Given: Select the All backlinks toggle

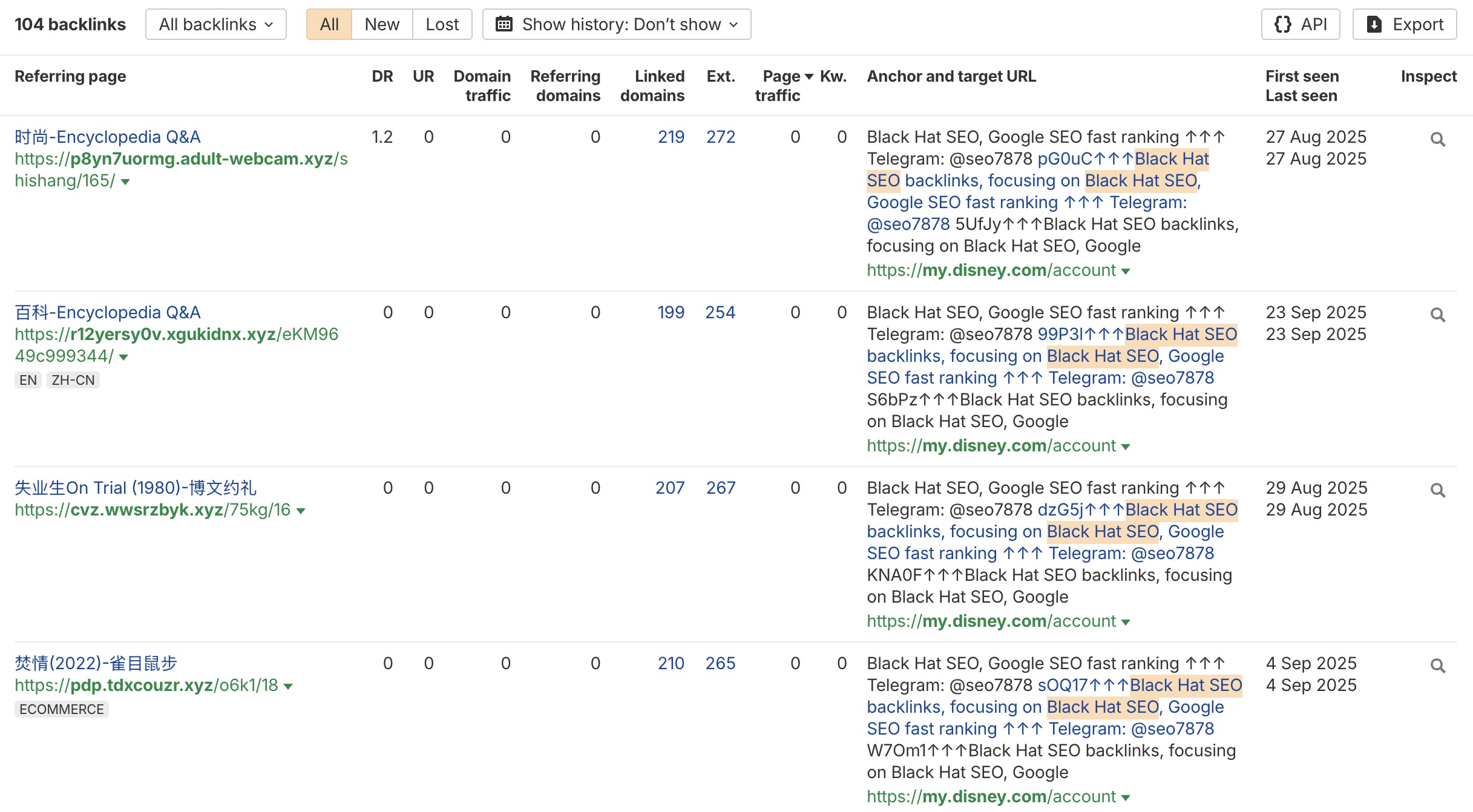Looking at the screenshot, I should click(329, 24).
